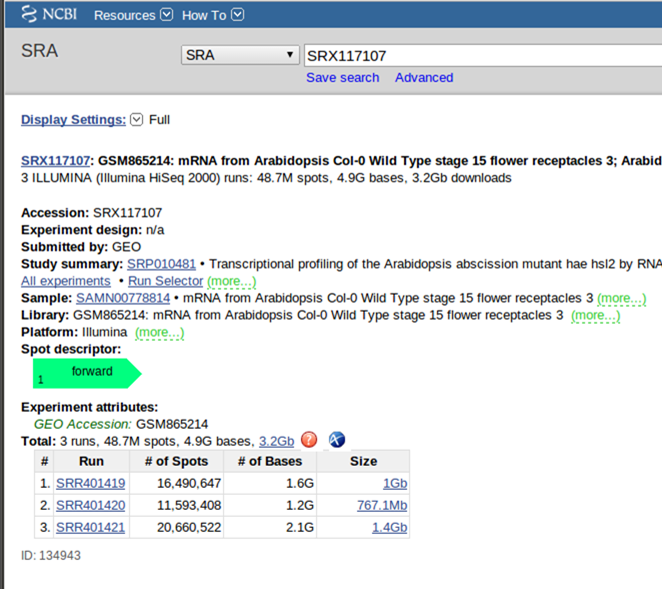This screenshot has width=662, height=589.
Task: Open the 3.2Gb total download link
Action: [277, 441]
